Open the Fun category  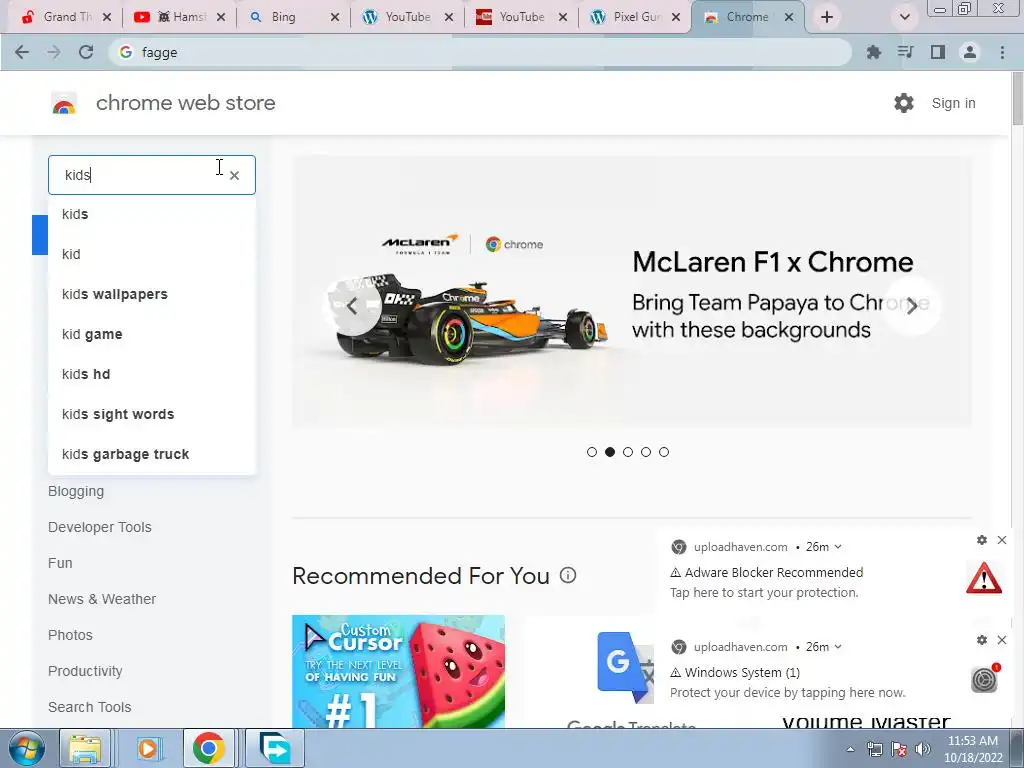[x=60, y=563]
